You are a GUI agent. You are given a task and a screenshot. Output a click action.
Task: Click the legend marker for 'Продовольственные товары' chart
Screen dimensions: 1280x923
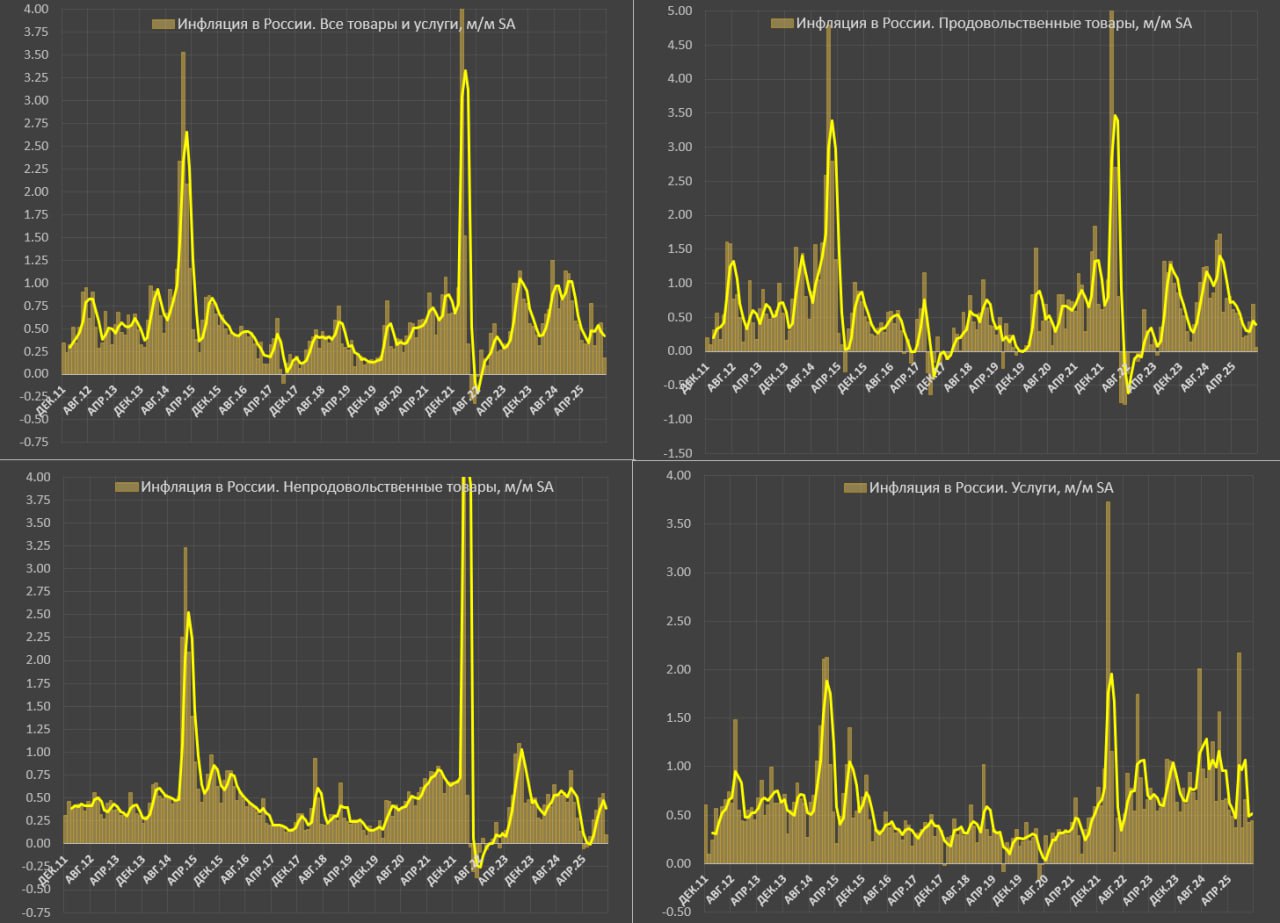(782, 20)
